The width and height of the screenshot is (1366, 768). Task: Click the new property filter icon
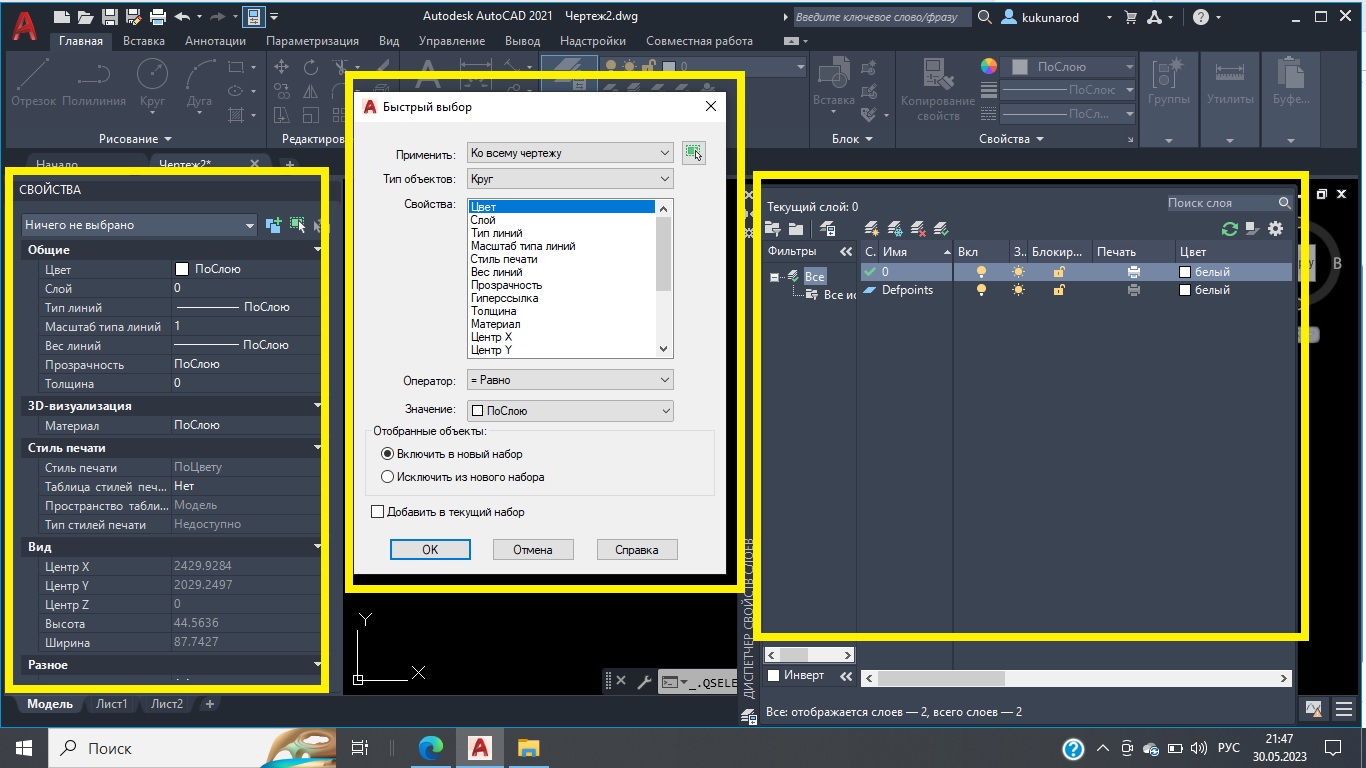click(x=774, y=229)
